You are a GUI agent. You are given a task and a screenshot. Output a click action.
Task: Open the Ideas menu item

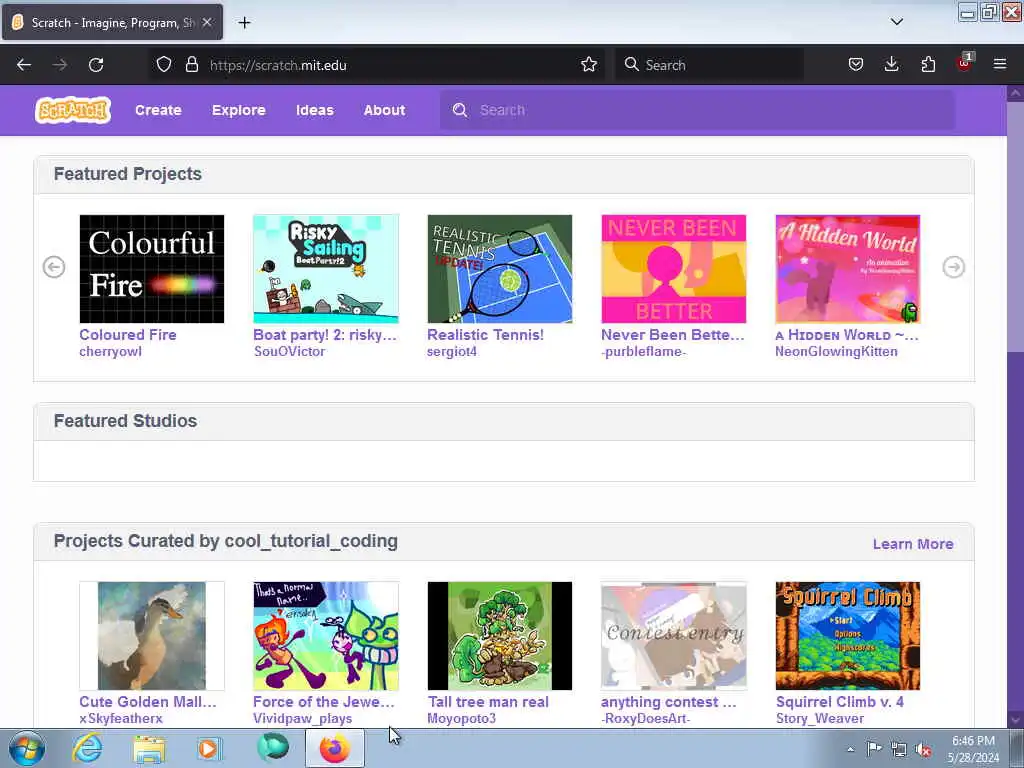point(315,110)
